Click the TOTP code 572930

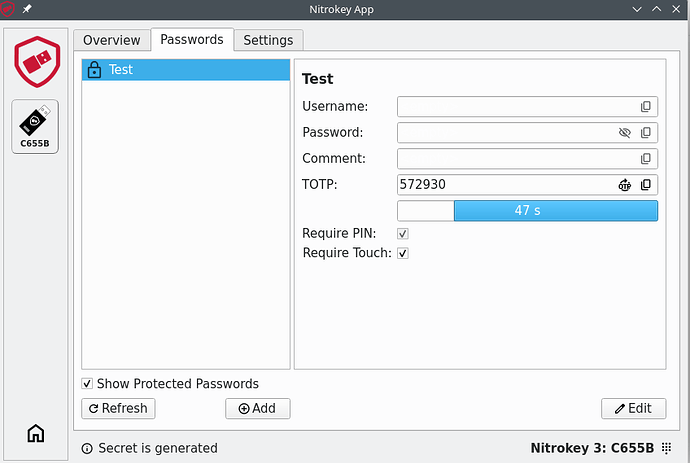pyautogui.click(x=422, y=184)
